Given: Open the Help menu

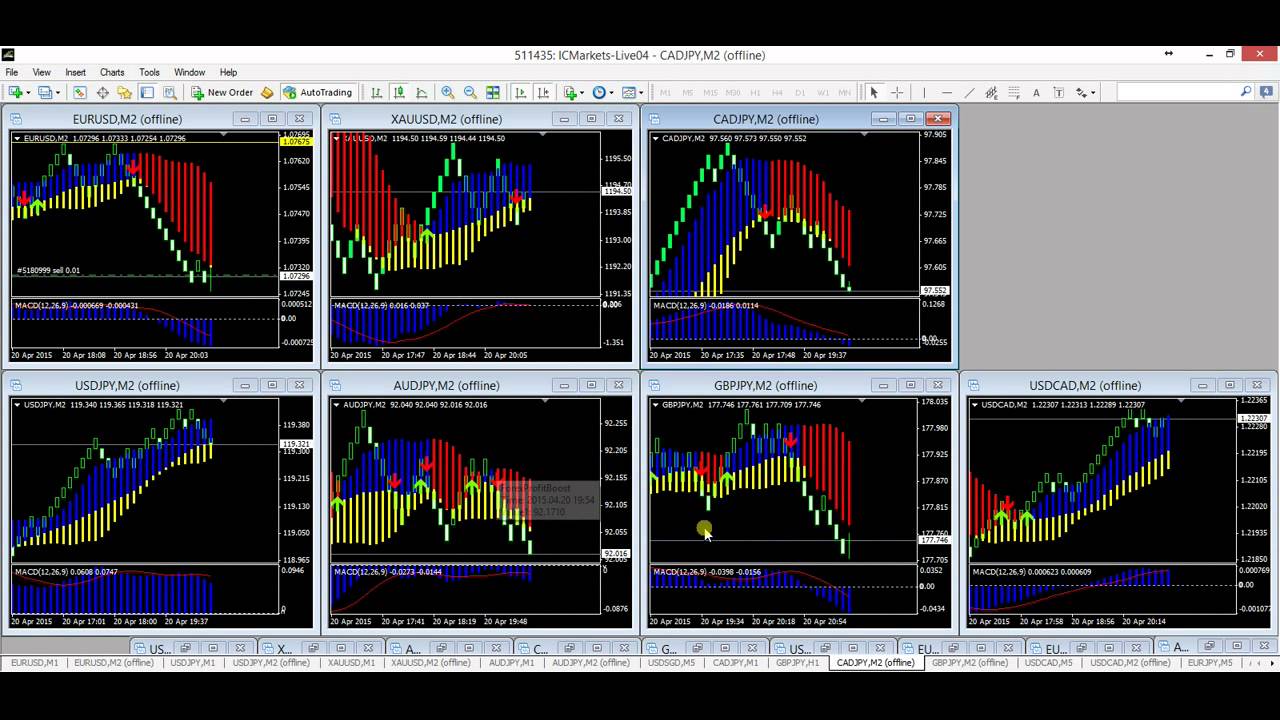Looking at the screenshot, I should 228,72.
